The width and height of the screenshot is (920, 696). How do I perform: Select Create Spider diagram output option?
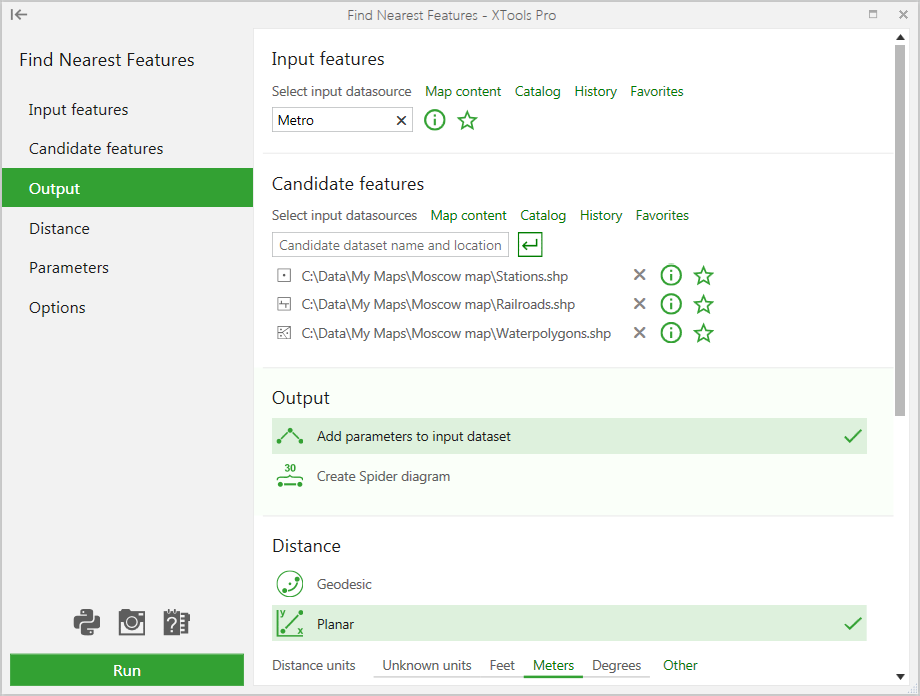[x=383, y=477]
